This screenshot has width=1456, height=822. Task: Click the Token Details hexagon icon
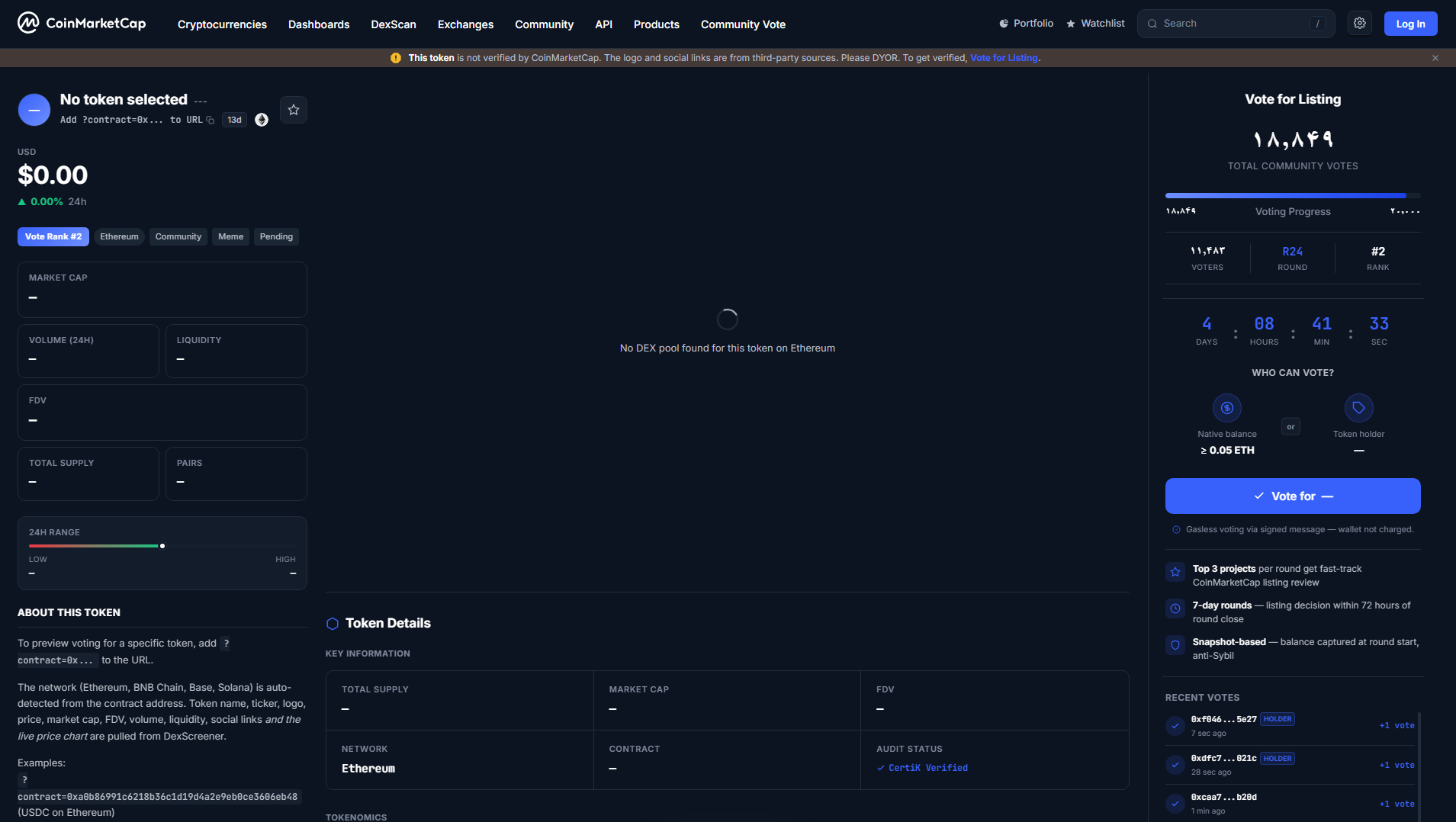333,624
